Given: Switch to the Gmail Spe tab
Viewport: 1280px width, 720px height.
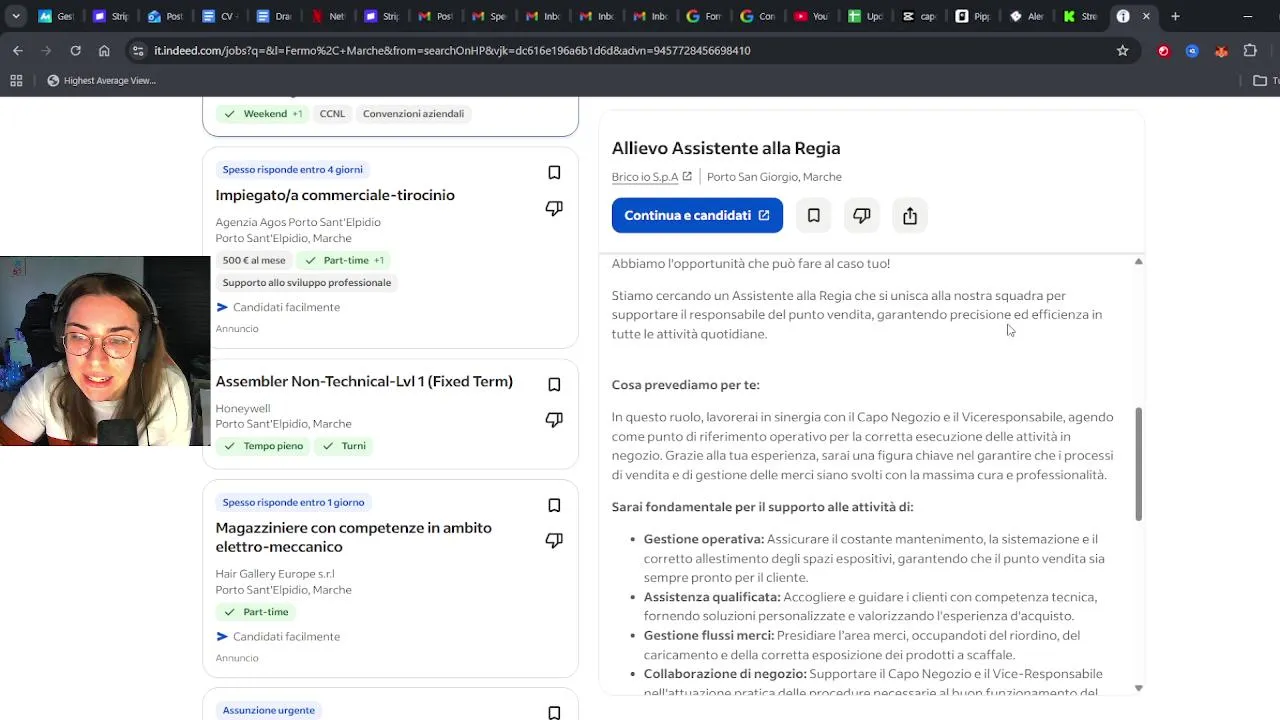Looking at the screenshot, I should coord(488,16).
